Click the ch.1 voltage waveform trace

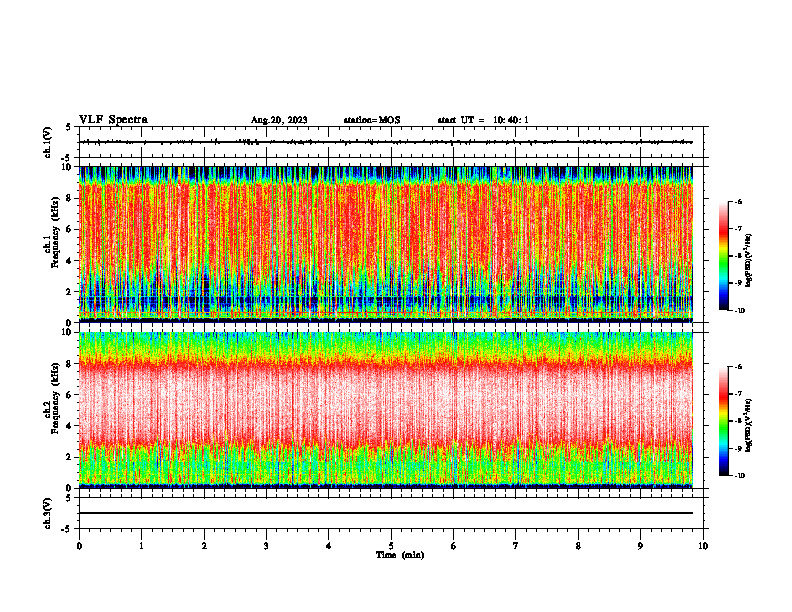pos(386,142)
